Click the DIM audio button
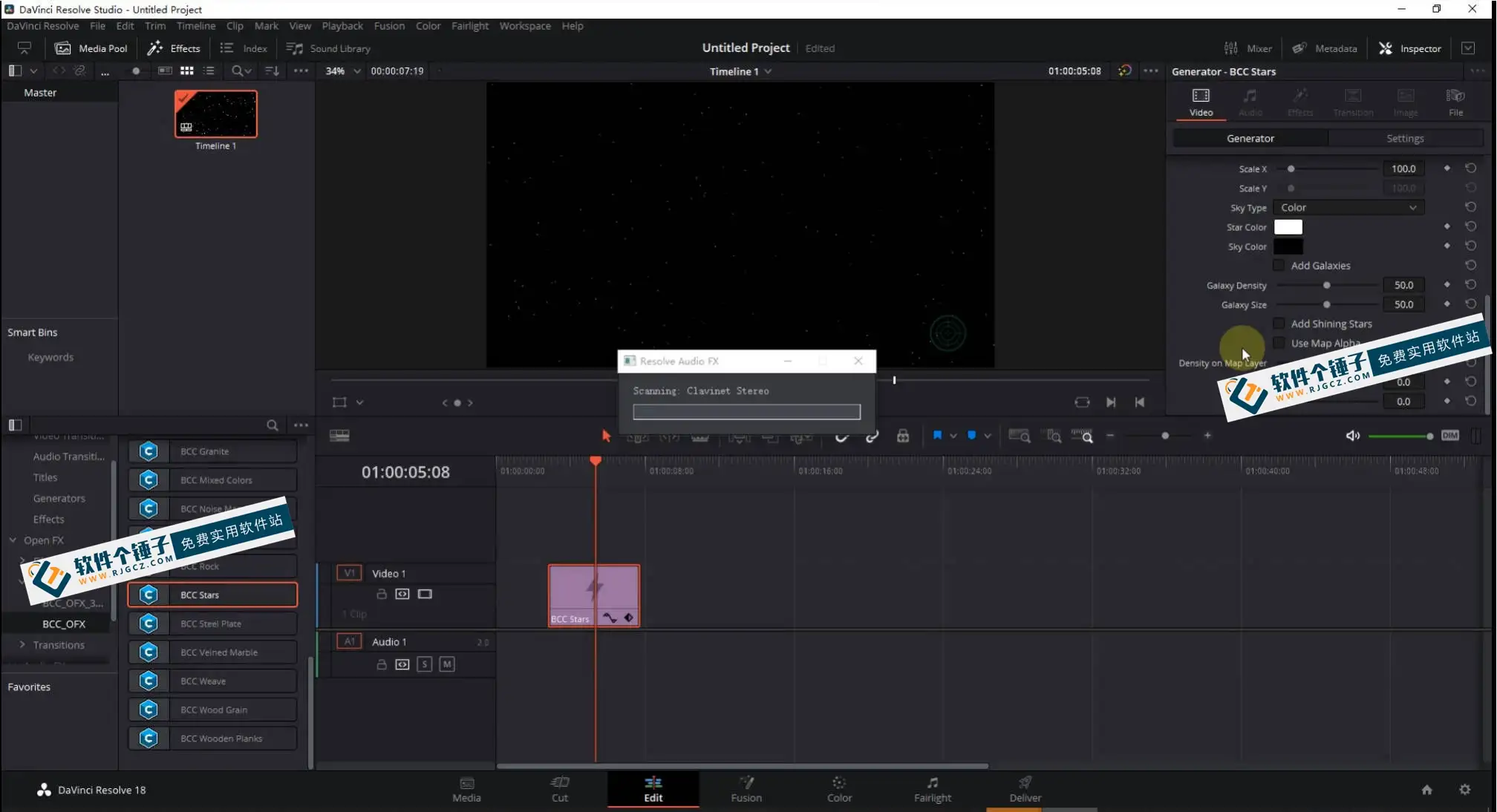The width and height of the screenshot is (1497, 812). point(1450,436)
